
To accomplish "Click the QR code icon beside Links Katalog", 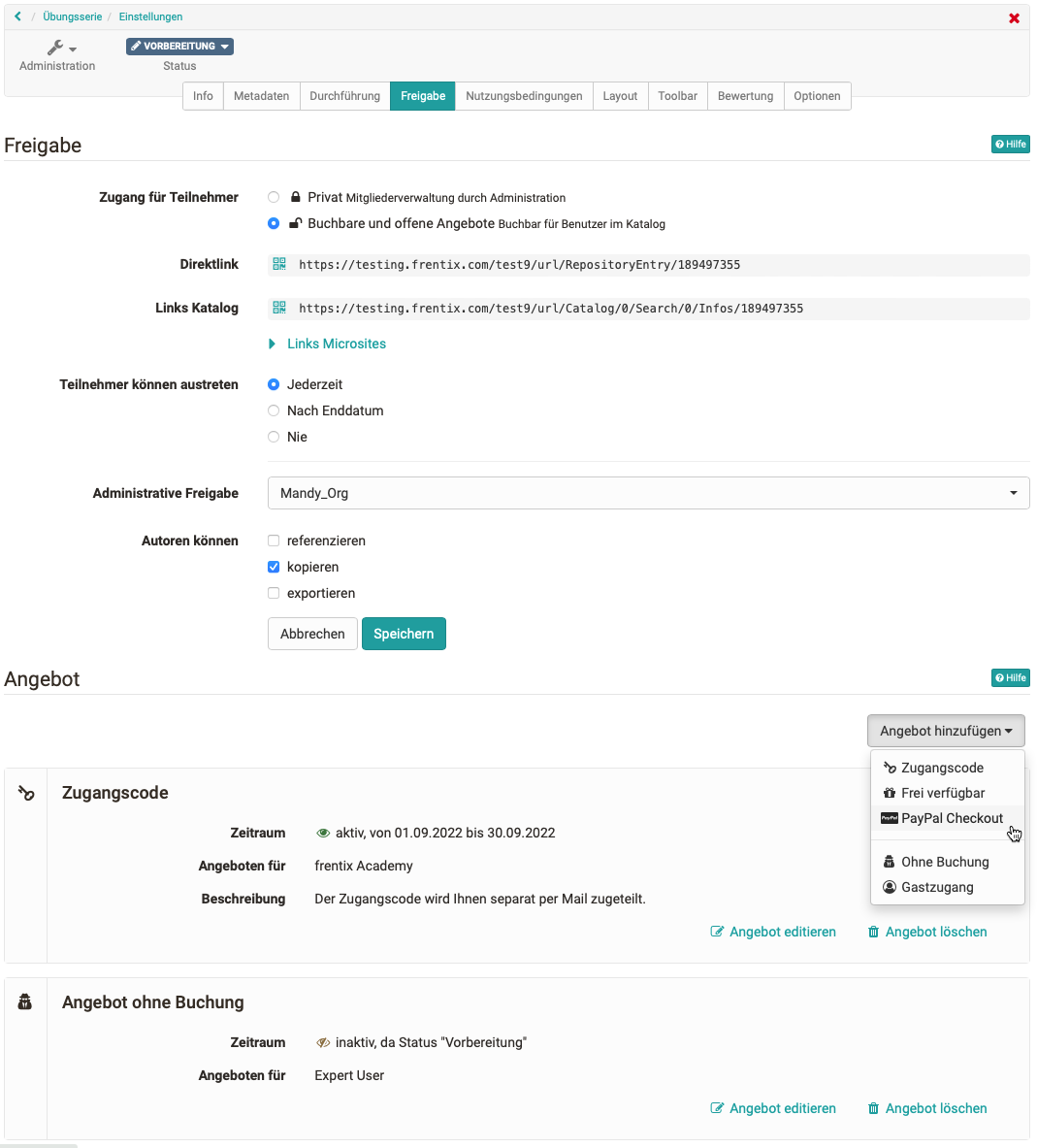I will tap(279, 308).
